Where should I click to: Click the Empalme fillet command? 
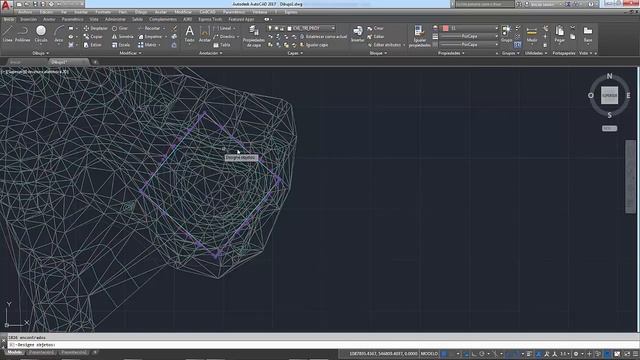(x=150, y=37)
